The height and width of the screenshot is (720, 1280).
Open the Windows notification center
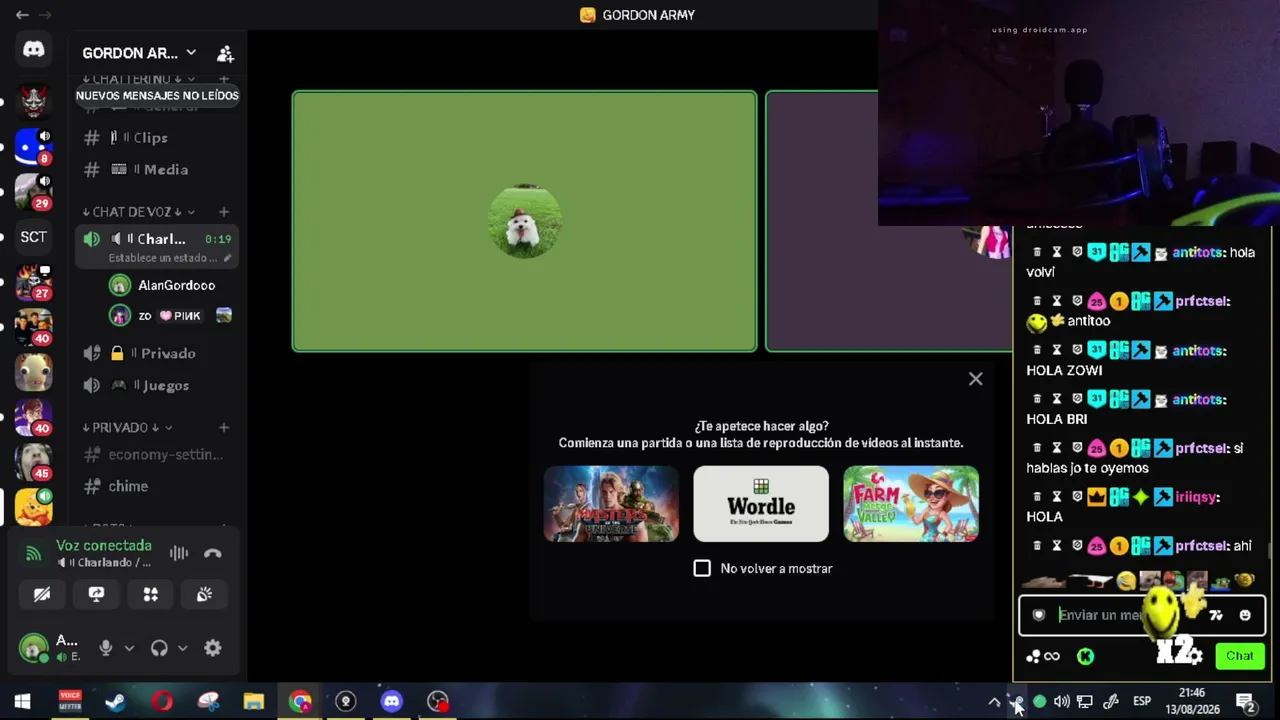point(1246,702)
